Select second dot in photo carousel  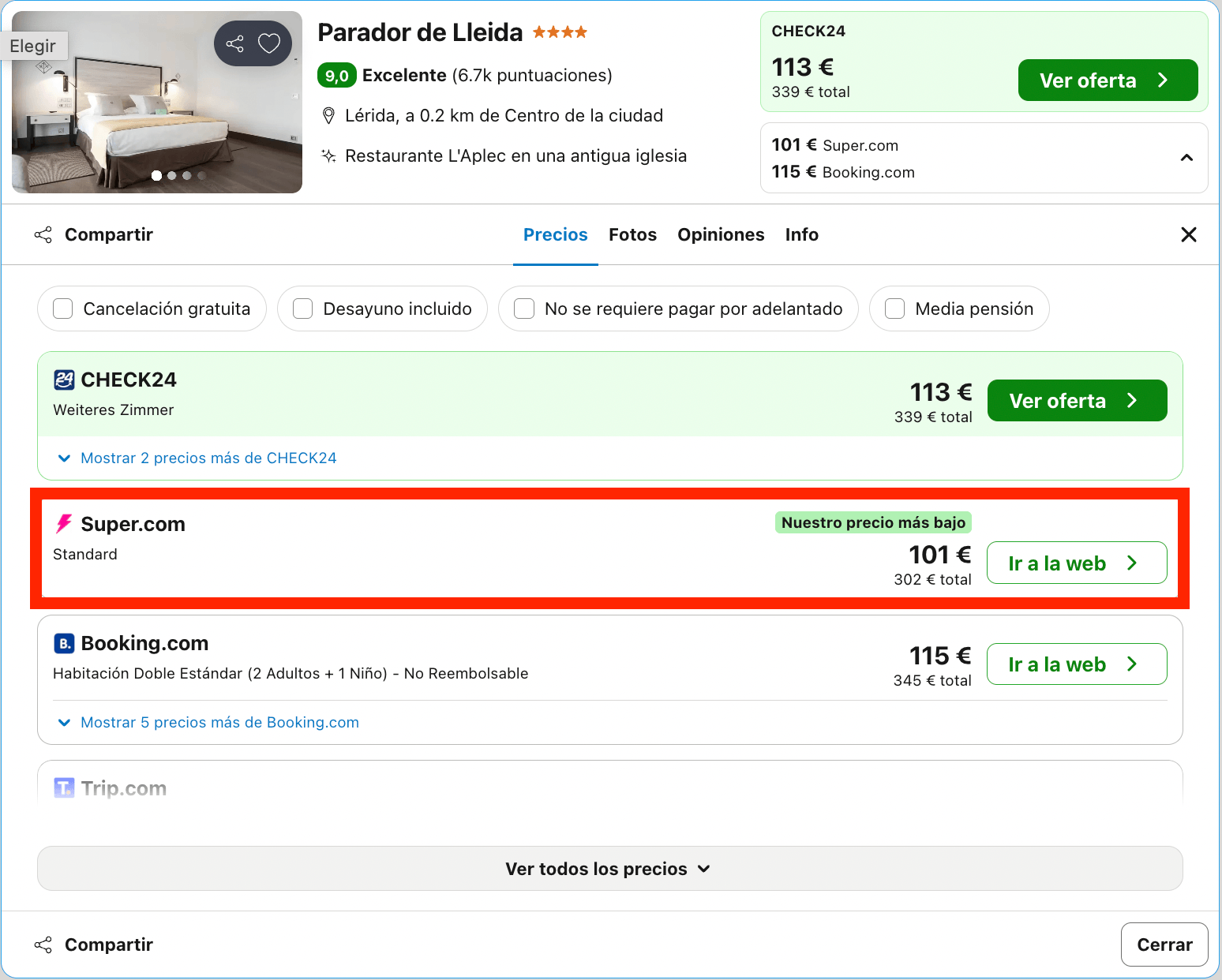coord(171,176)
